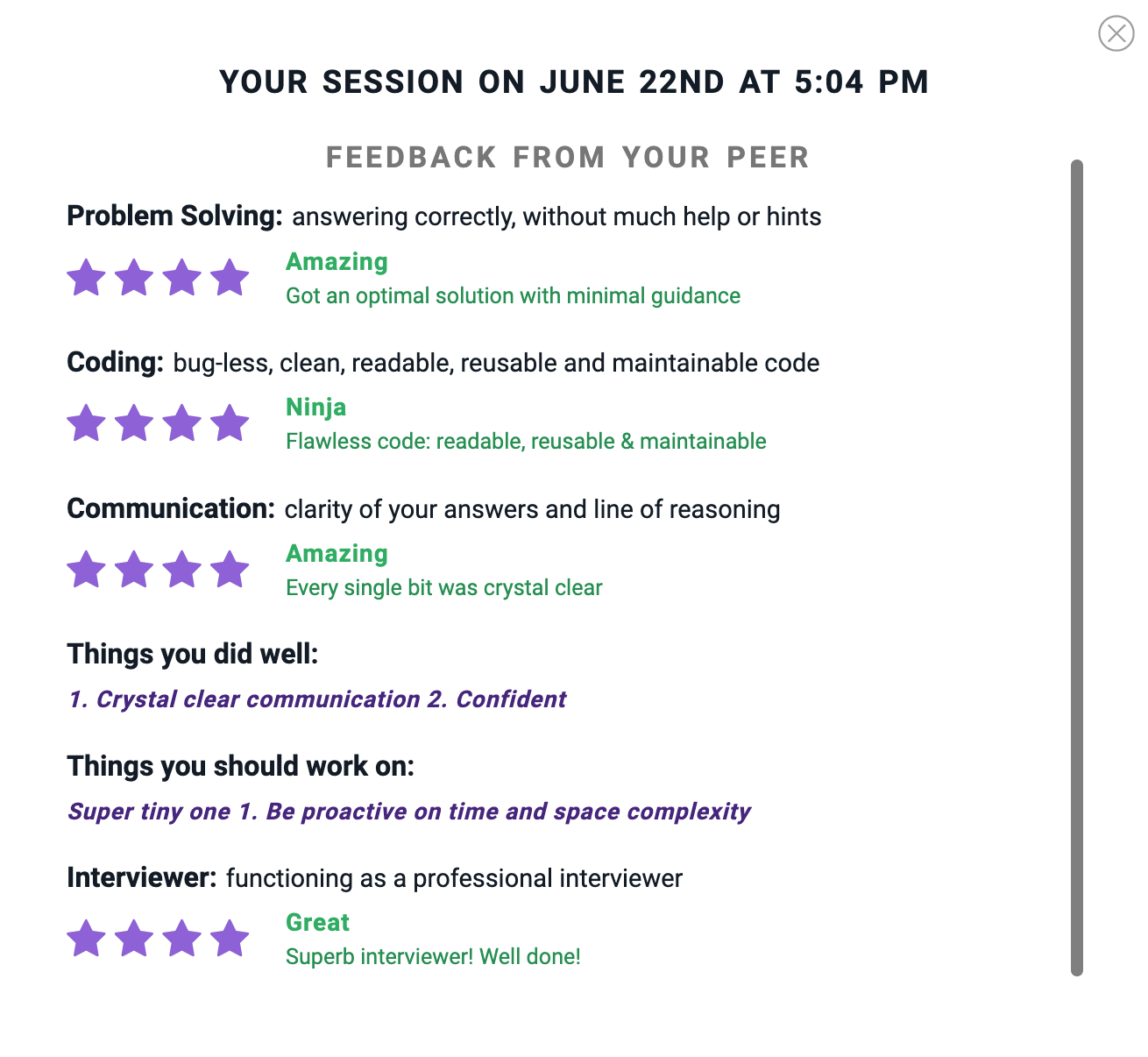
Task: Select the second Coding rating star
Action: 134,423
